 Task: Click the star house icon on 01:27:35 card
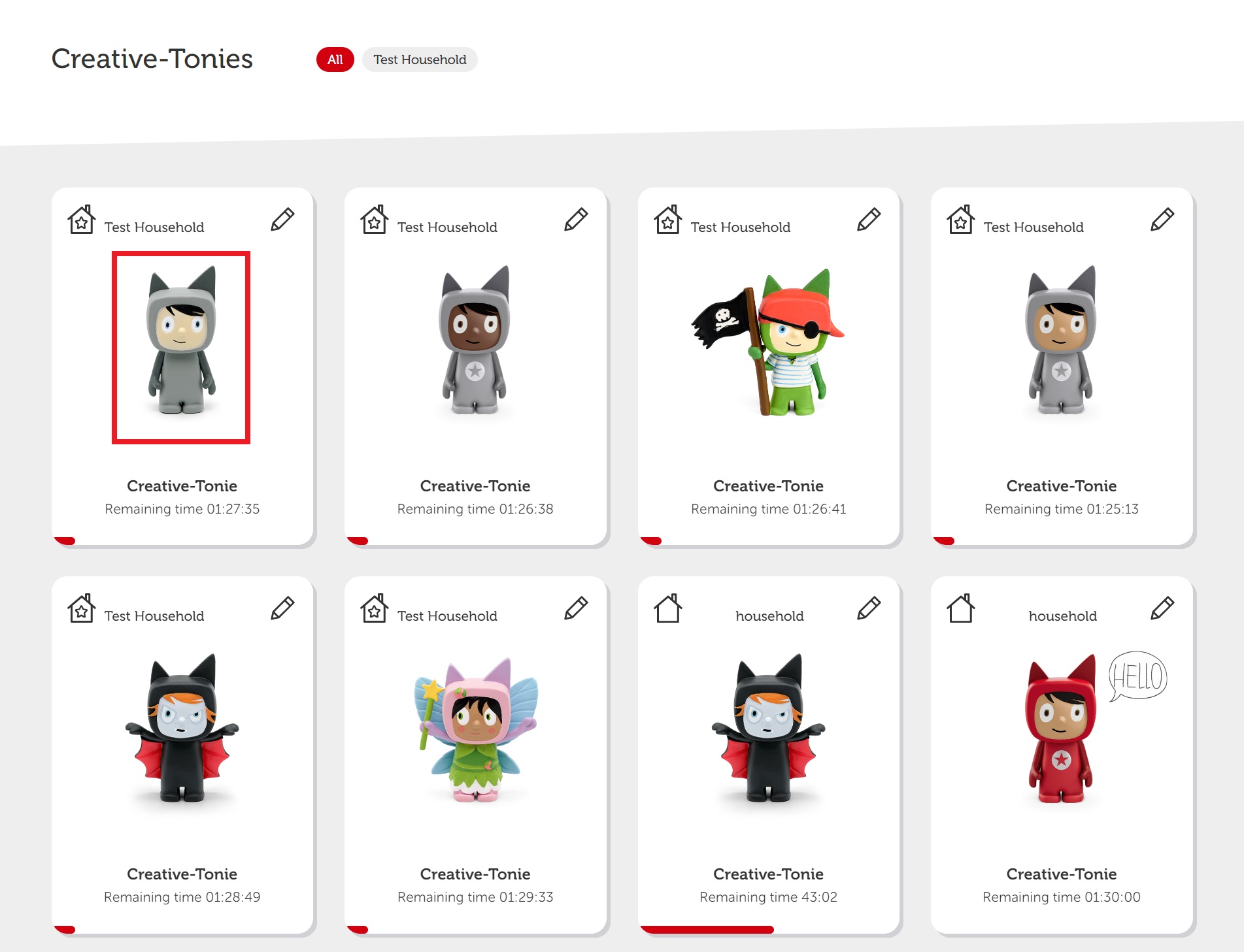82,220
